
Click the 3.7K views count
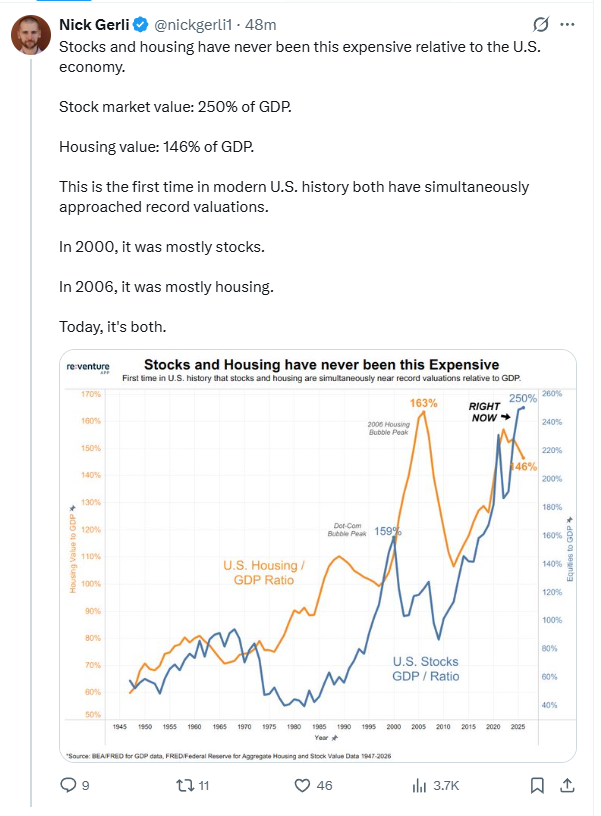tap(446, 785)
